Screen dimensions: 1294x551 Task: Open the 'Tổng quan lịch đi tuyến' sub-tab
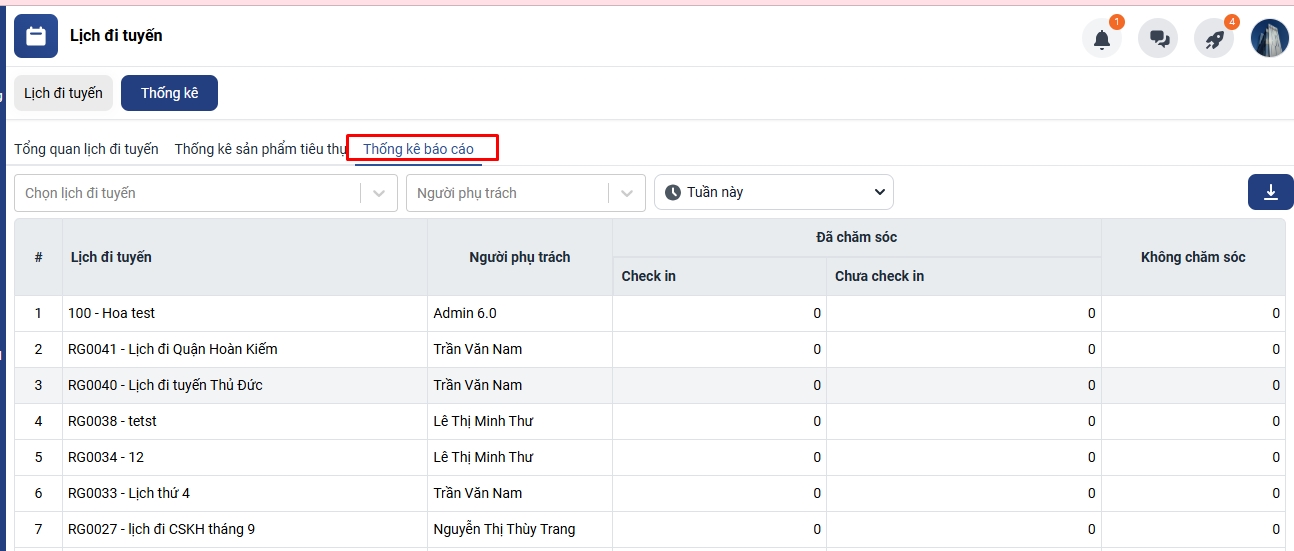pyautogui.click(x=86, y=149)
